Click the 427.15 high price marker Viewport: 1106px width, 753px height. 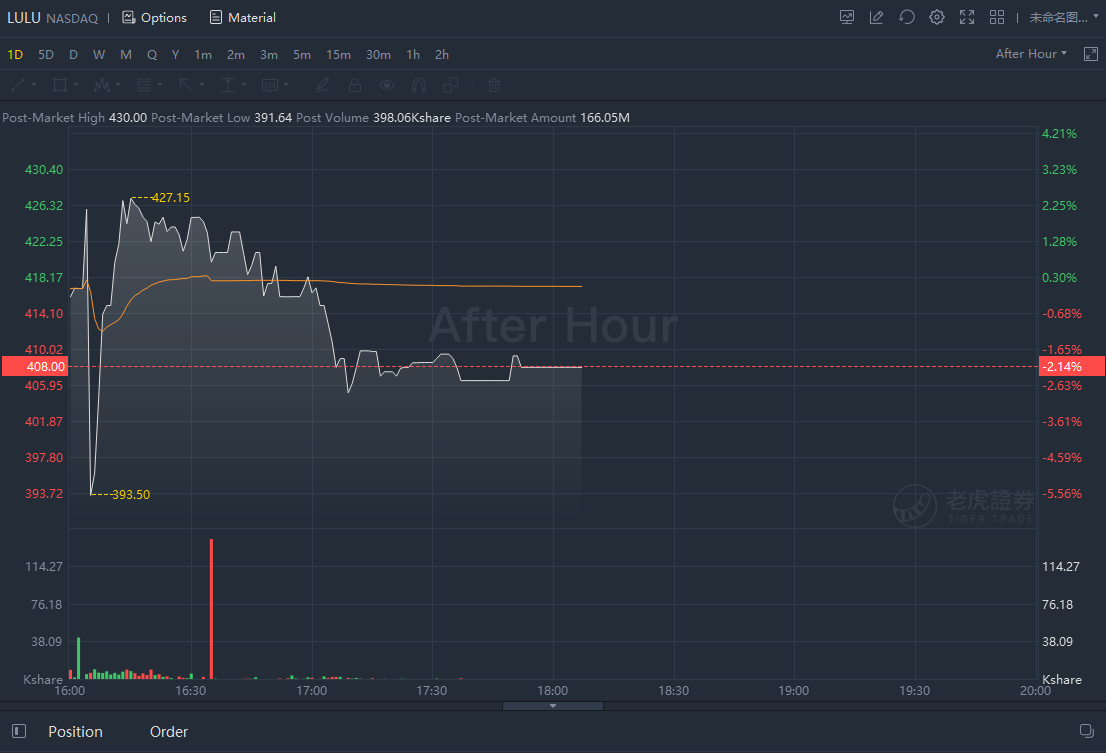170,198
